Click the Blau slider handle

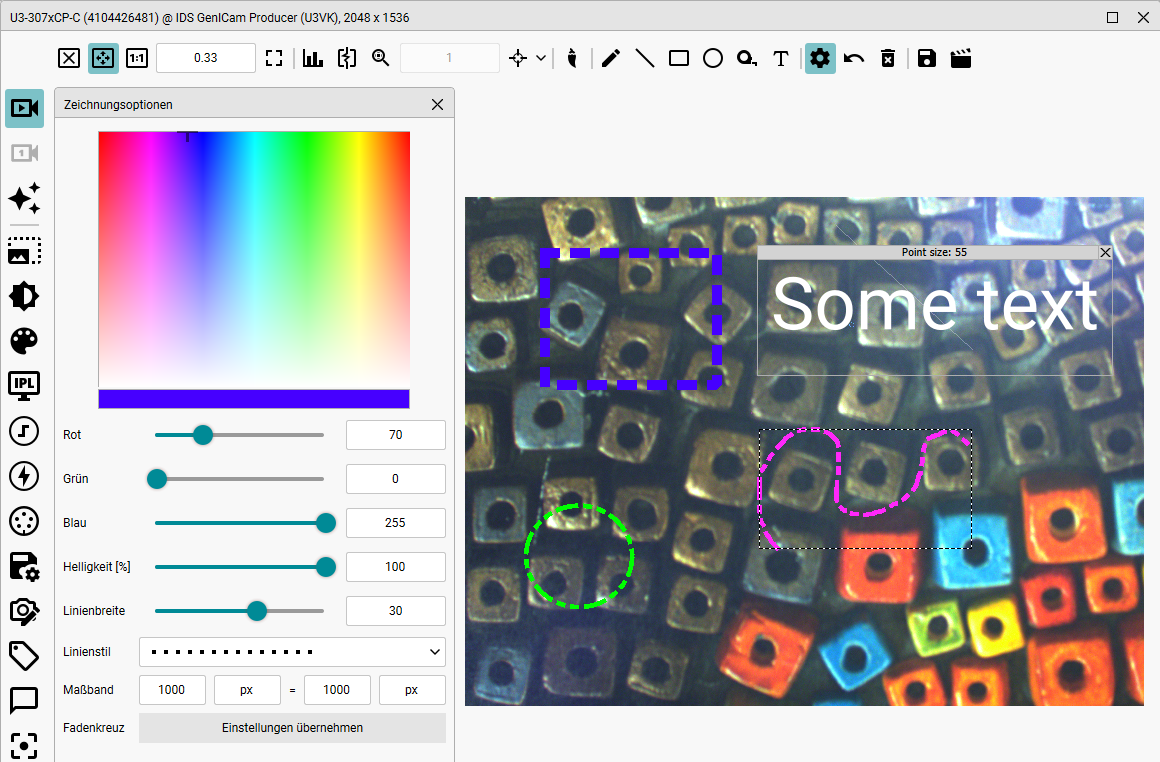326,523
